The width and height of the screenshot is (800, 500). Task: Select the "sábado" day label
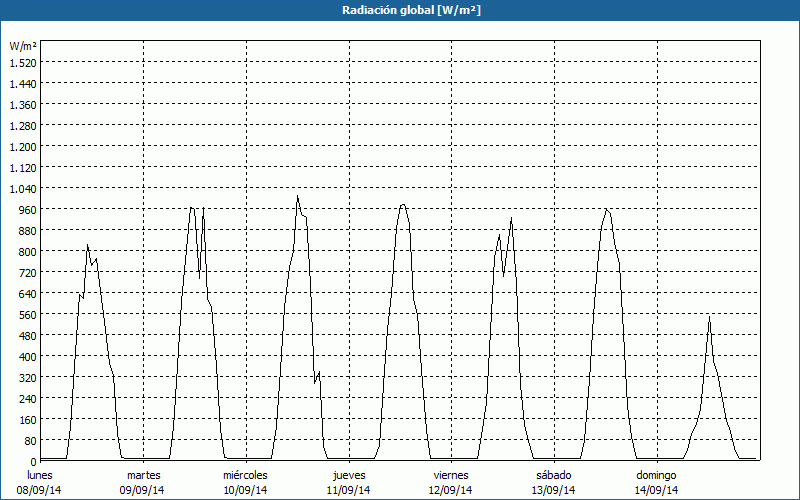[553, 475]
